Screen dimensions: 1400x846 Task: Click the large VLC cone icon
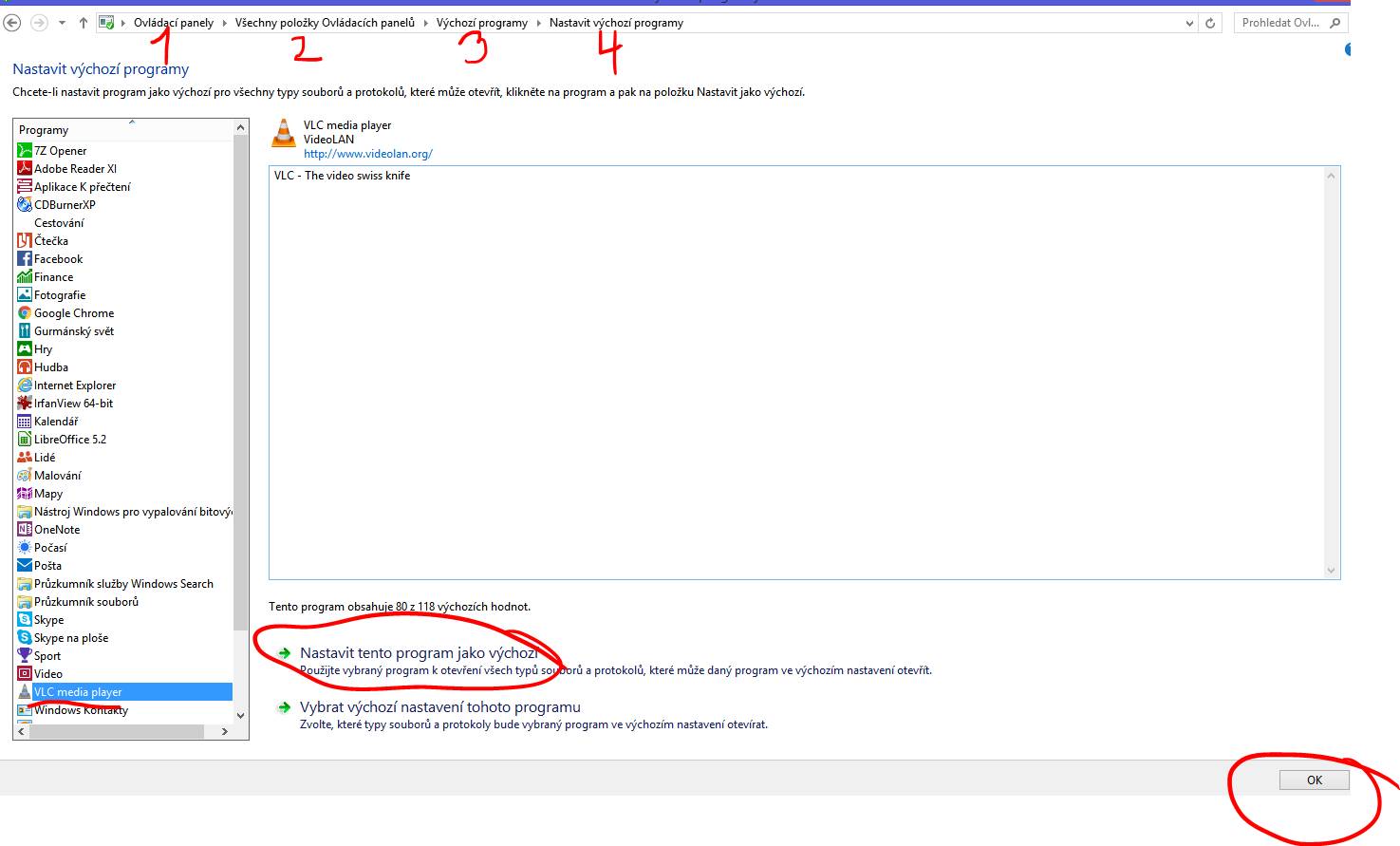click(284, 133)
